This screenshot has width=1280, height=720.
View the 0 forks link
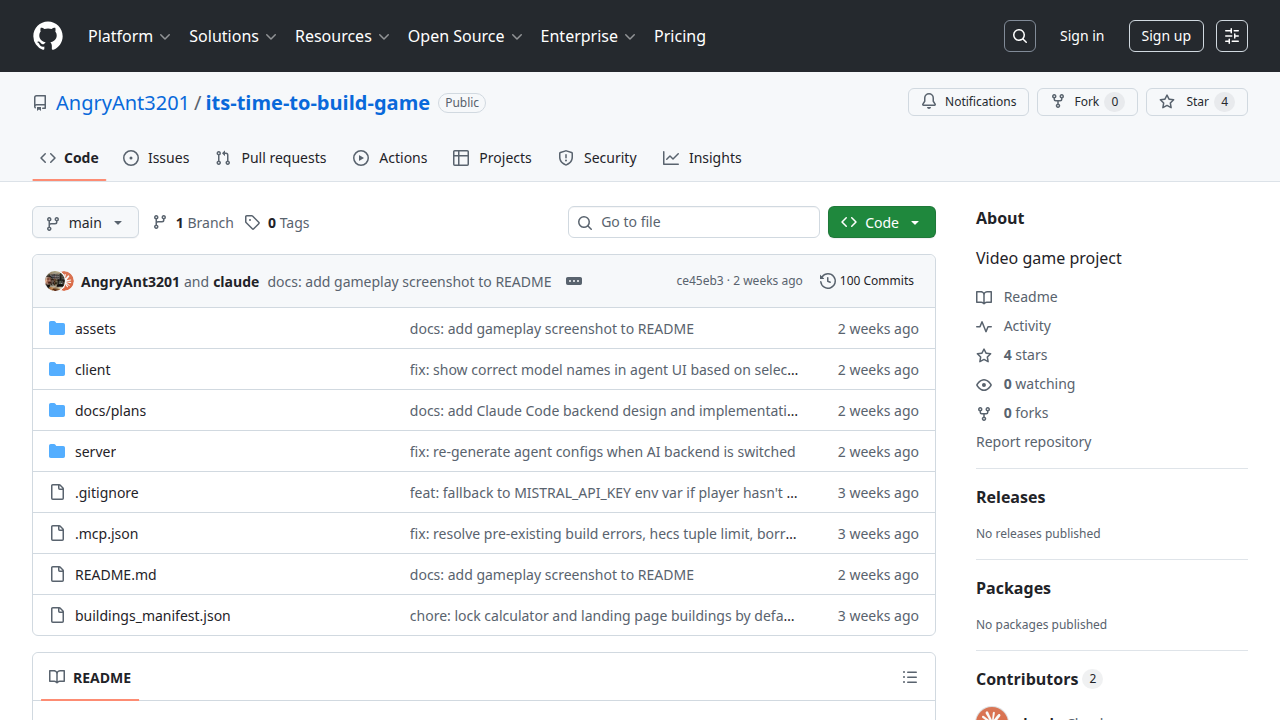pos(1012,413)
